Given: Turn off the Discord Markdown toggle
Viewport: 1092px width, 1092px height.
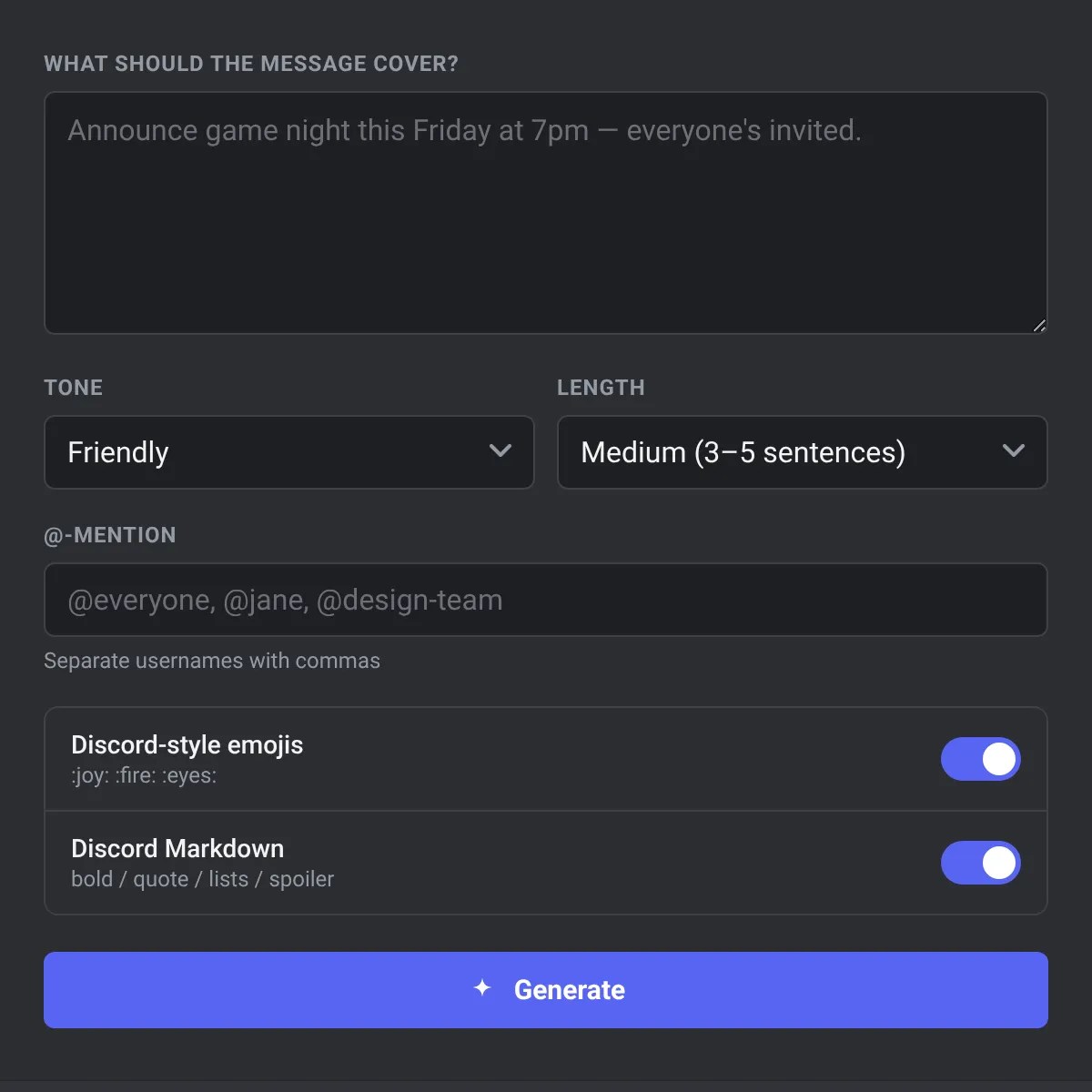Looking at the screenshot, I should point(981,863).
